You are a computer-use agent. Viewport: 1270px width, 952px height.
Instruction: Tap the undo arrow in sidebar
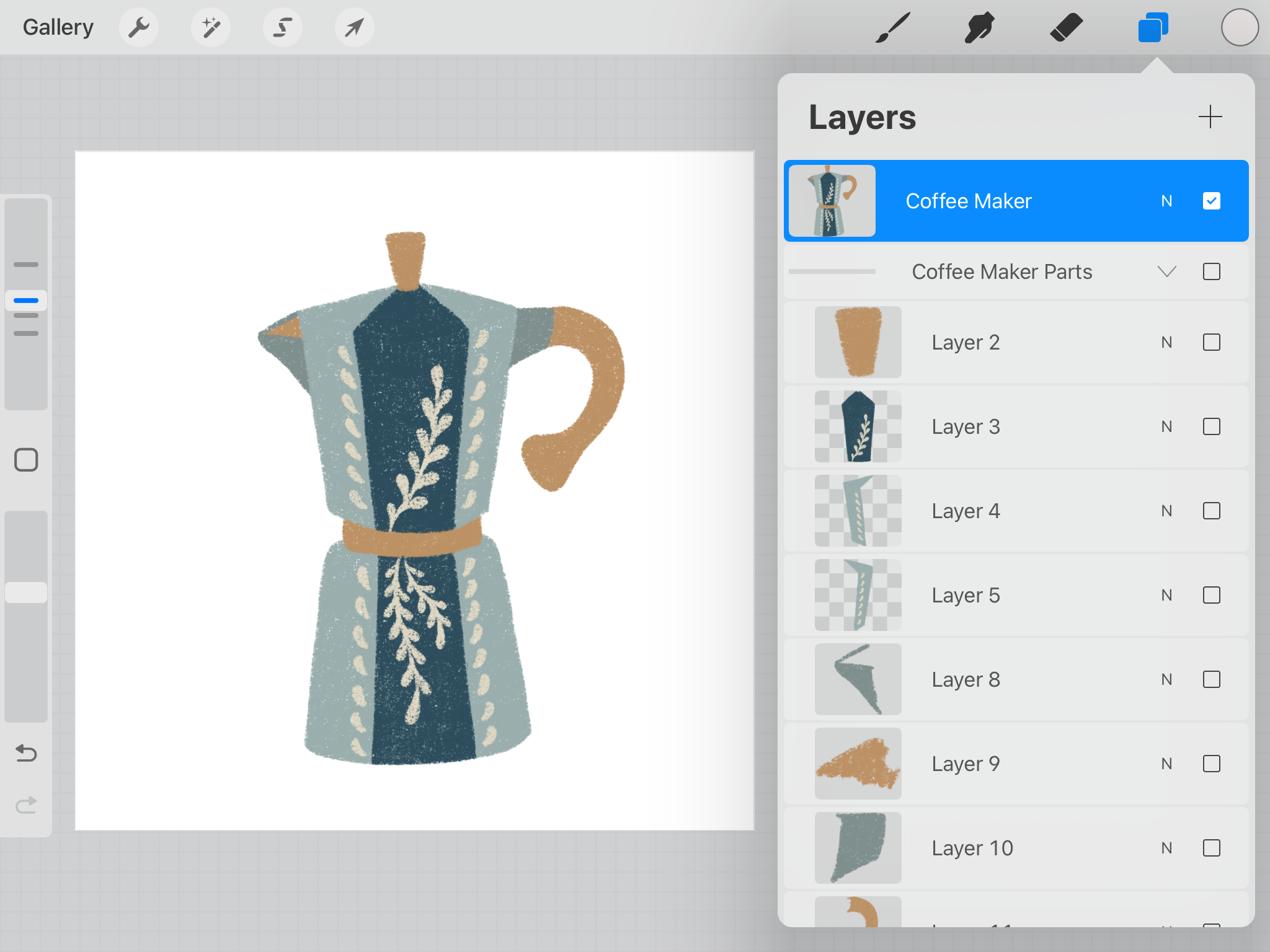[x=26, y=753]
